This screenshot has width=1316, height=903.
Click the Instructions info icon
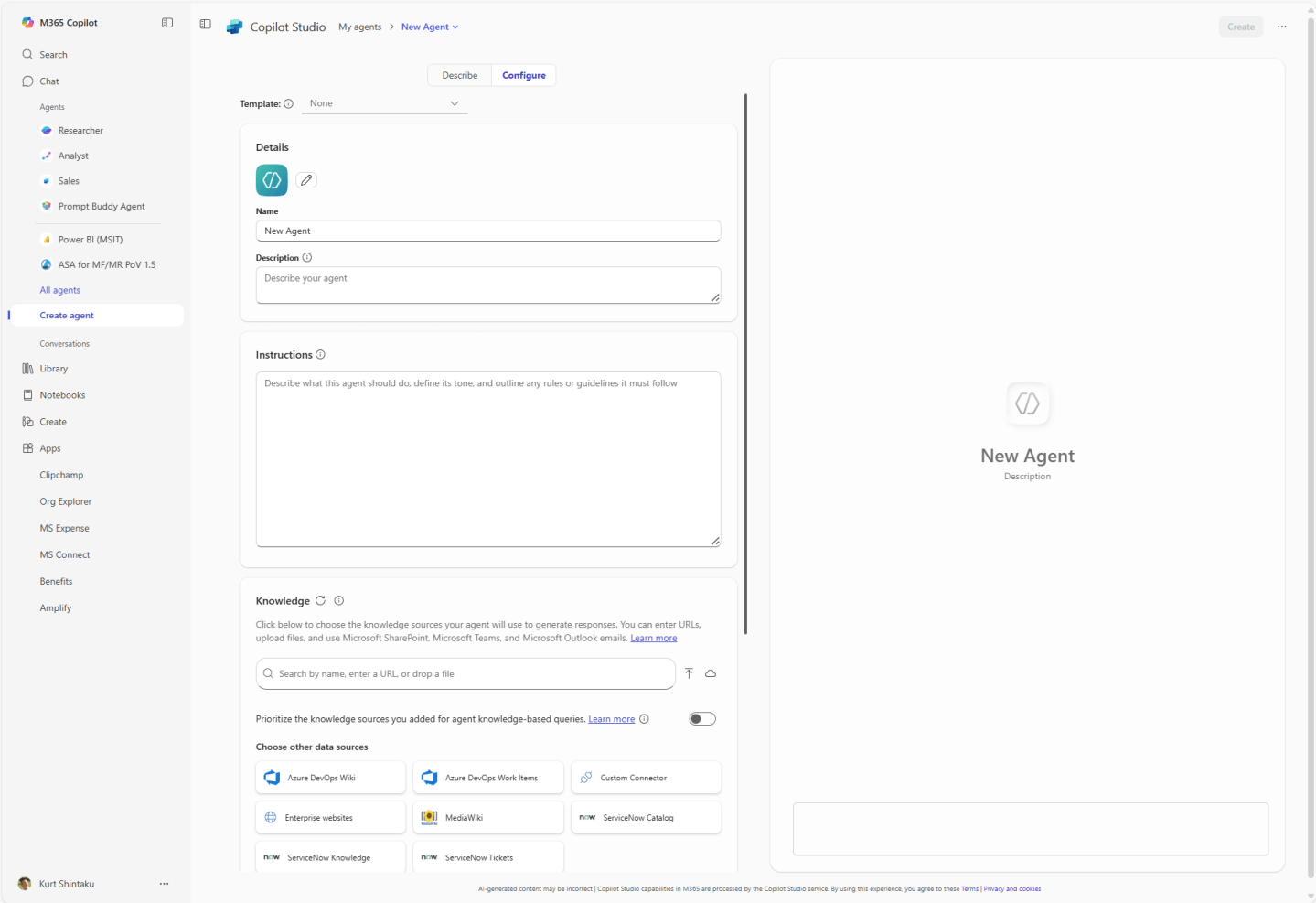coord(320,354)
